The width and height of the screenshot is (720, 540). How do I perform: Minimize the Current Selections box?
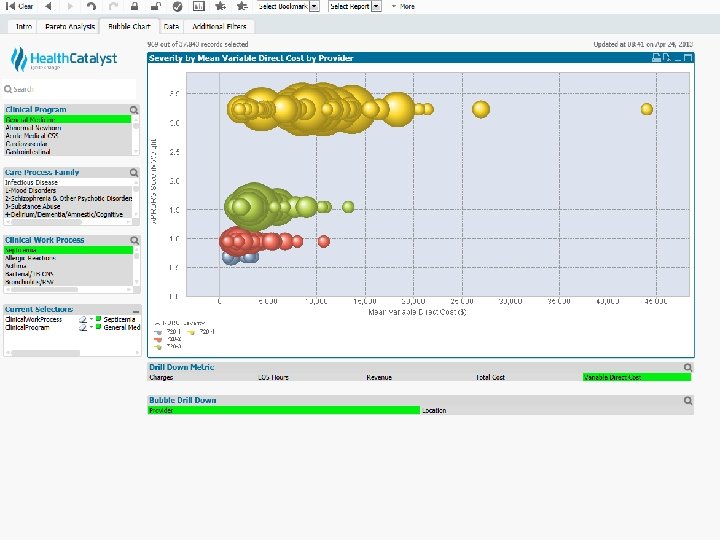click(135, 311)
